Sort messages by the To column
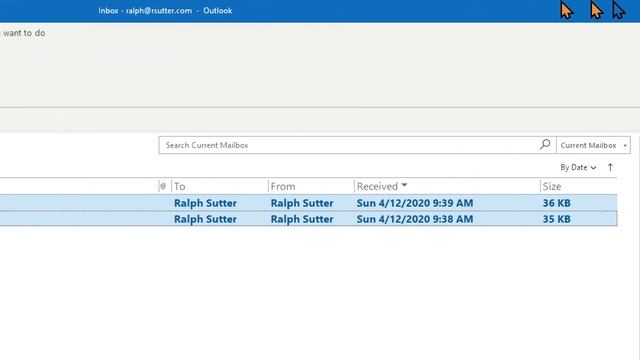Viewport: 640px width, 360px height. pyautogui.click(x=180, y=187)
